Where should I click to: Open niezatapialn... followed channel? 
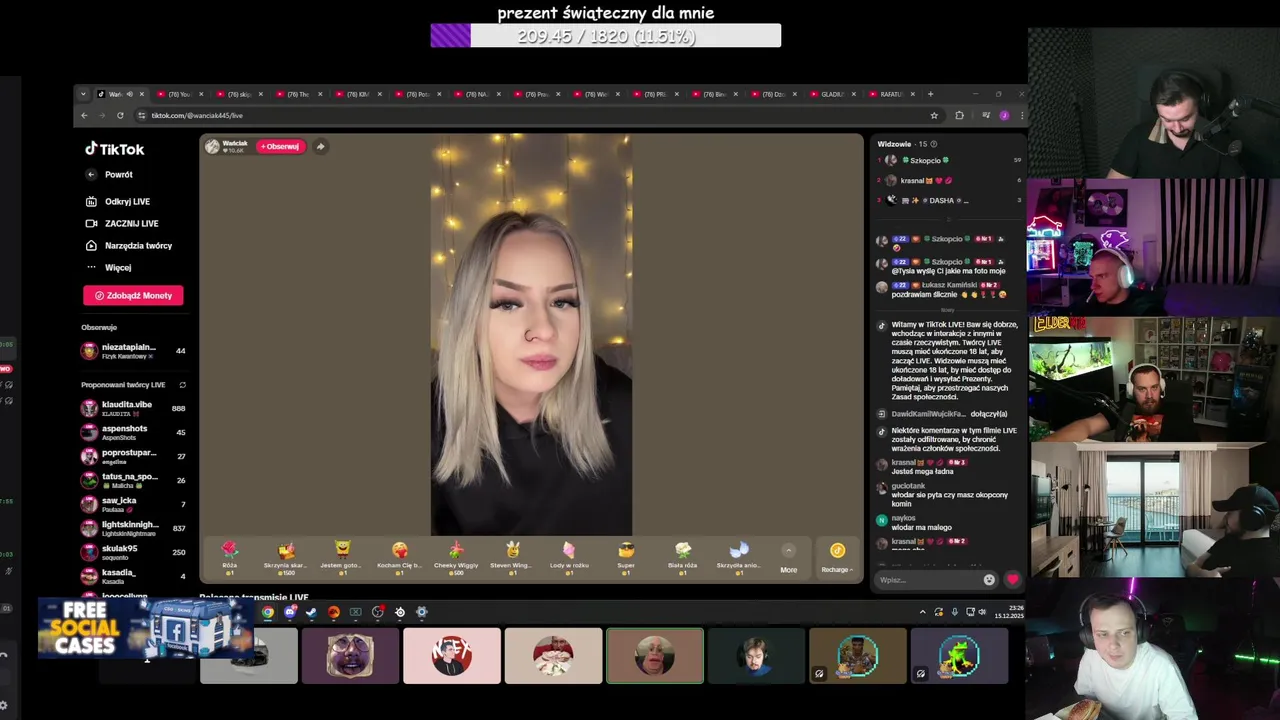pyautogui.click(x=133, y=350)
